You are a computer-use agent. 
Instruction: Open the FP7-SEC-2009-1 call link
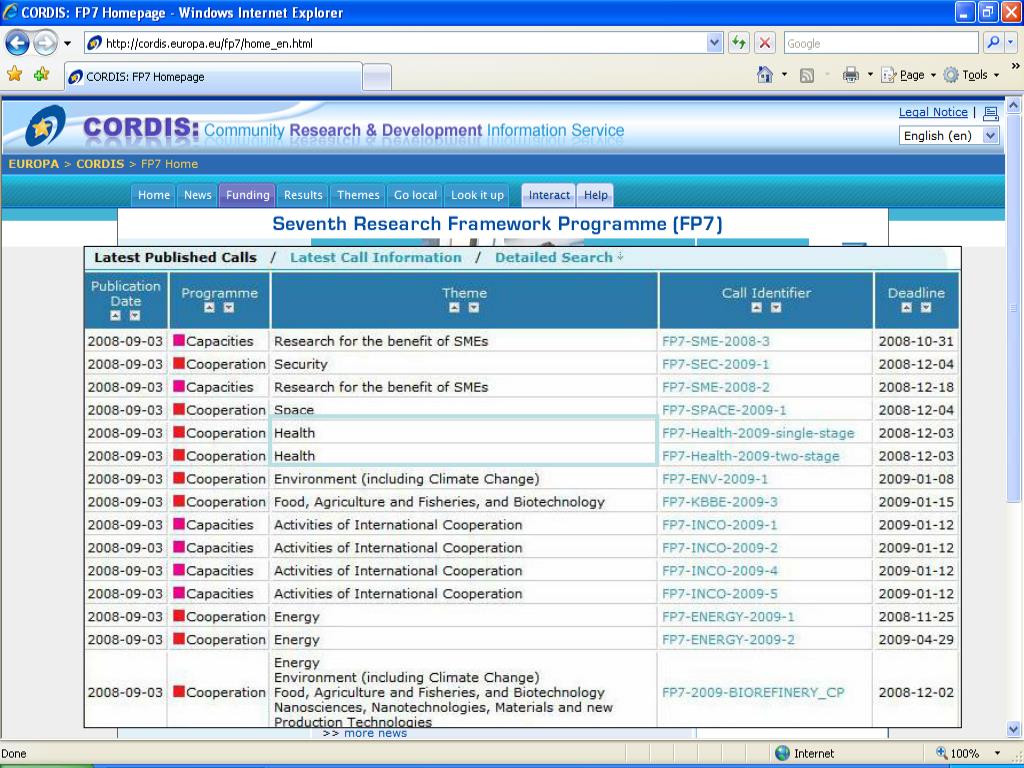[715, 364]
